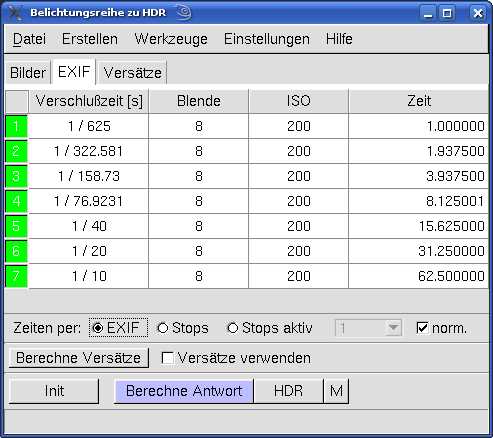Click ISO cell 200 in row 4

(299, 201)
